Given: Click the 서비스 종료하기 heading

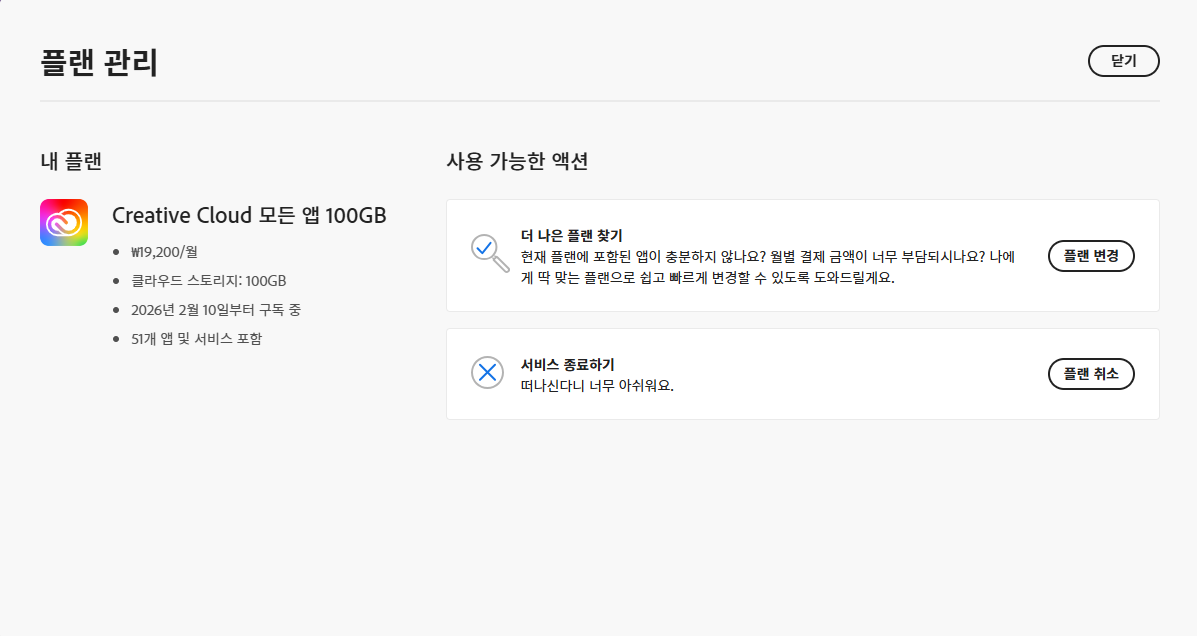Looking at the screenshot, I should [x=567, y=365].
